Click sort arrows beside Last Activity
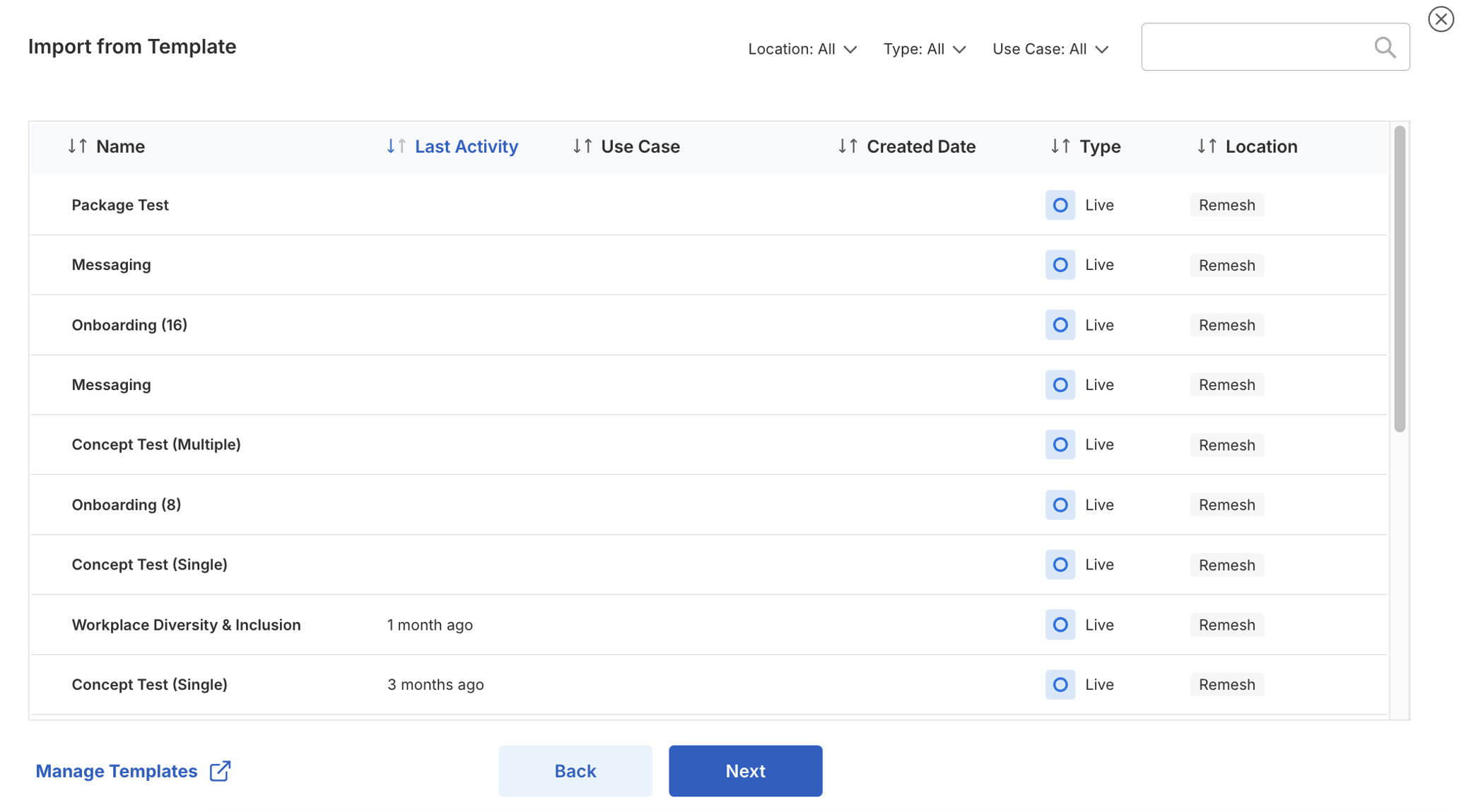 pos(396,146)
